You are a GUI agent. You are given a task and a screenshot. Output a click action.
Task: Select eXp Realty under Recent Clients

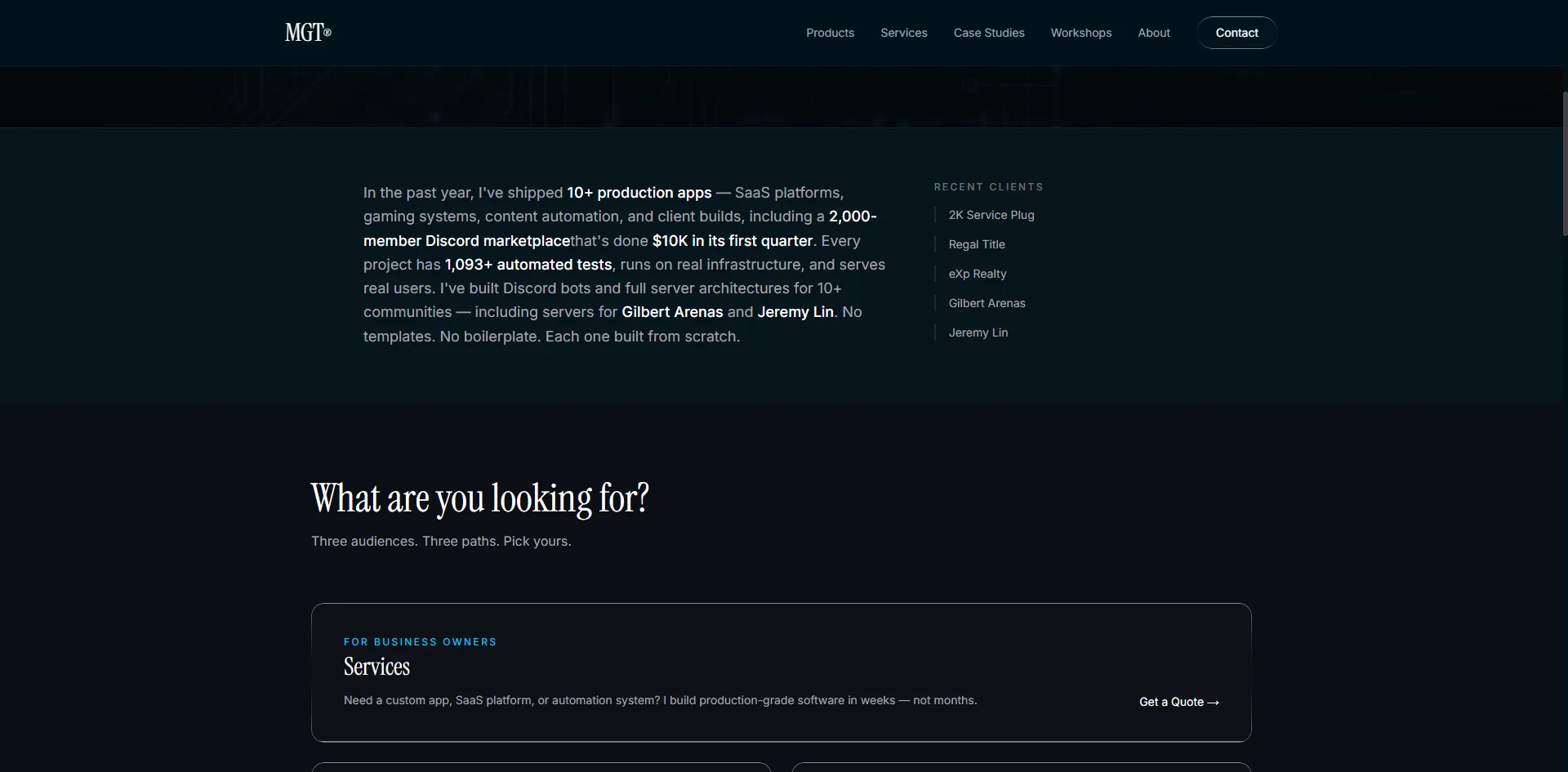pos(978,274)
